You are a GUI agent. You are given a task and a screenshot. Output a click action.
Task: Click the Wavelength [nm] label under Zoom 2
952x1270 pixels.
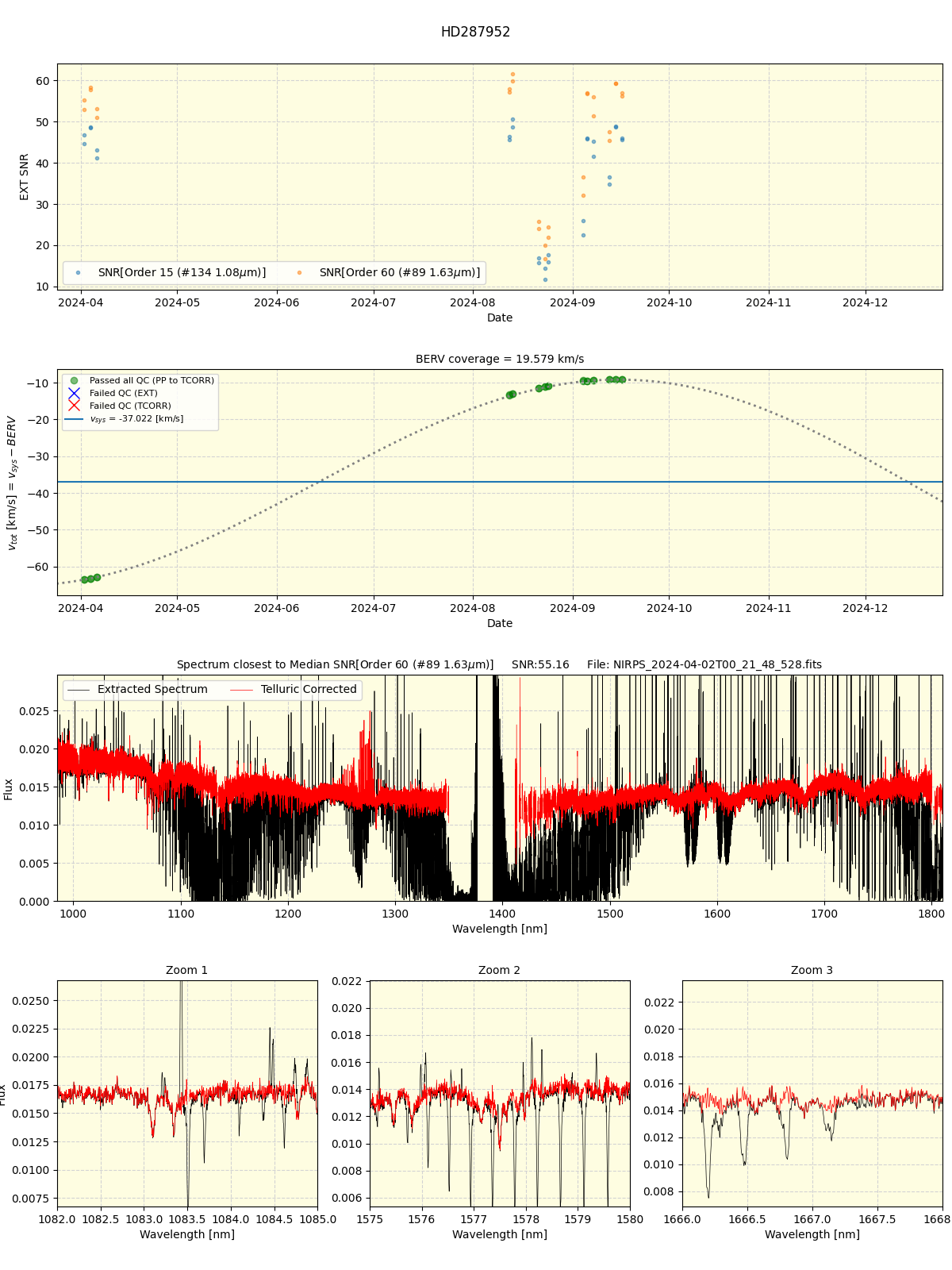click(500, 1234)
